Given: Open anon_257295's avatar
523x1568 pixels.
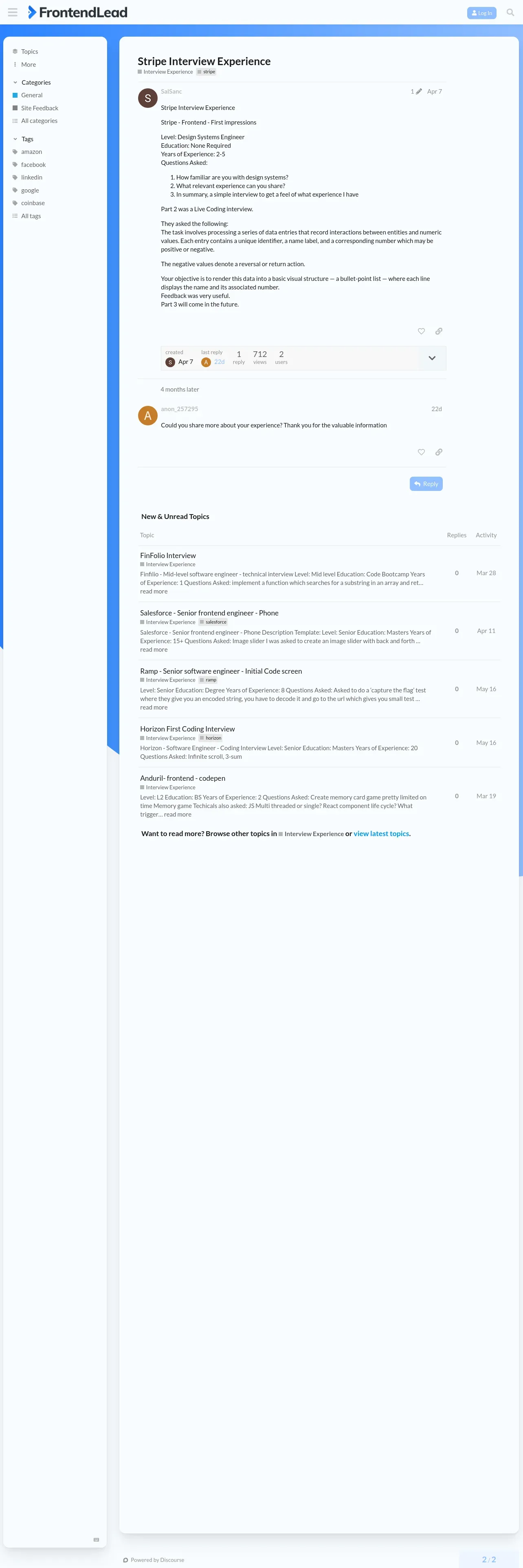Looking at the screenshot, I should pos(147,416).
